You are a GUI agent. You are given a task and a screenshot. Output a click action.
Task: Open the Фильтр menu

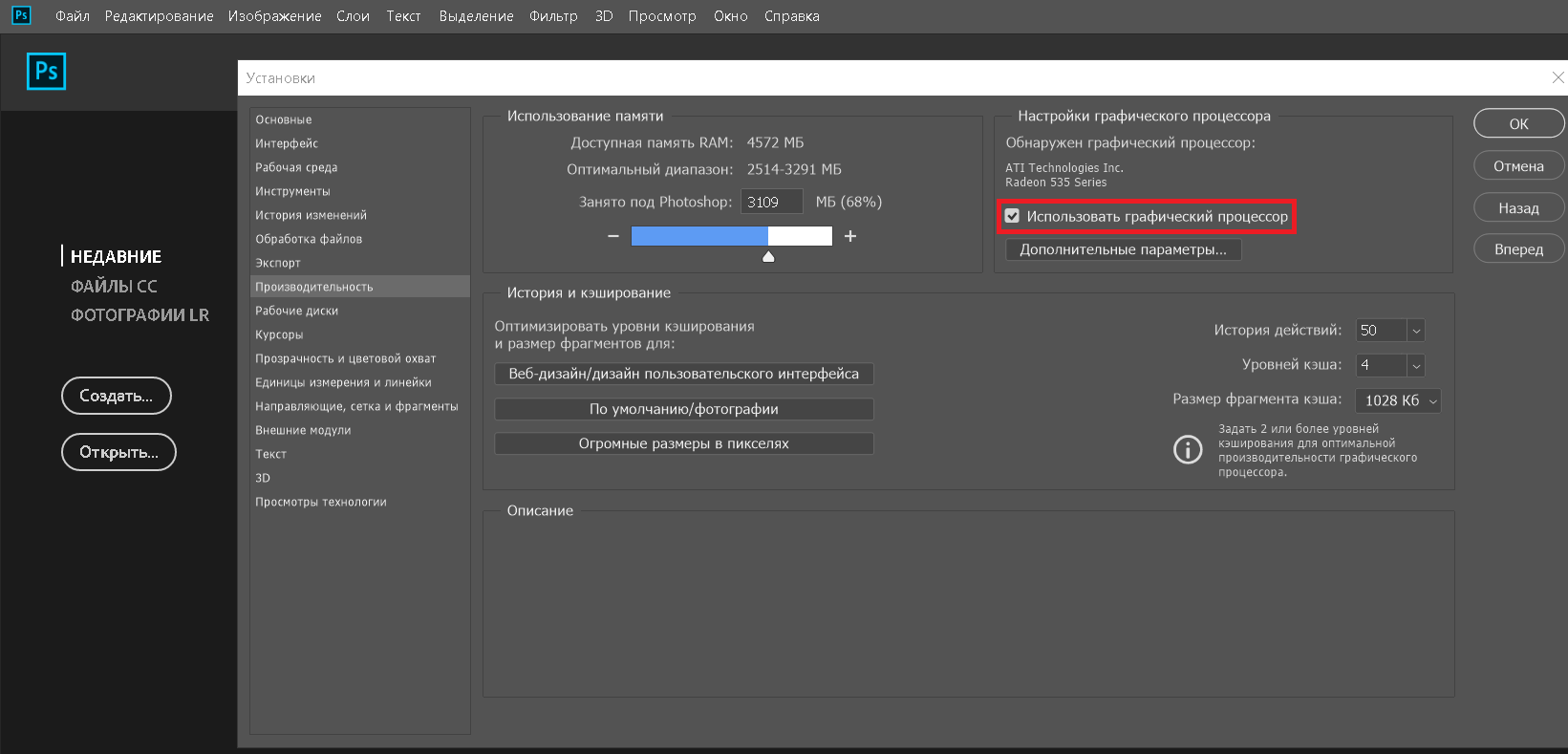(x=553, y=16)
